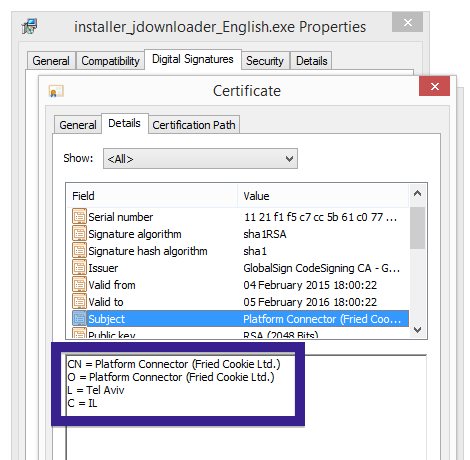Click the GlobalSign CodeSigning CA value
Image resolution: width=470 pixels, height=460 pixels.
321,268
